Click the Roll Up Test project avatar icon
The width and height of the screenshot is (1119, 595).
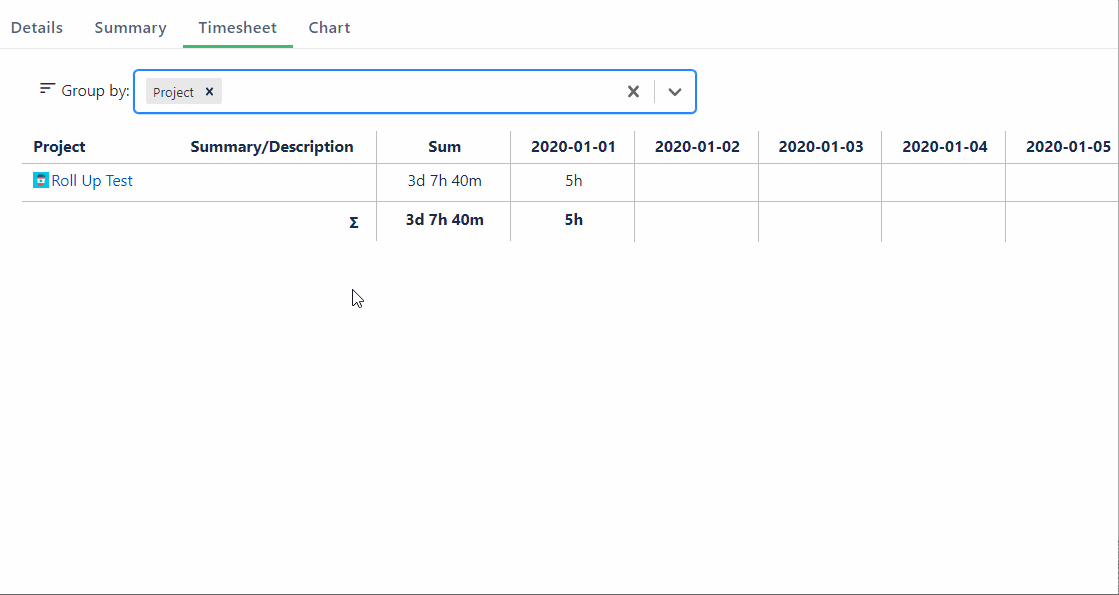click(40, 180)
